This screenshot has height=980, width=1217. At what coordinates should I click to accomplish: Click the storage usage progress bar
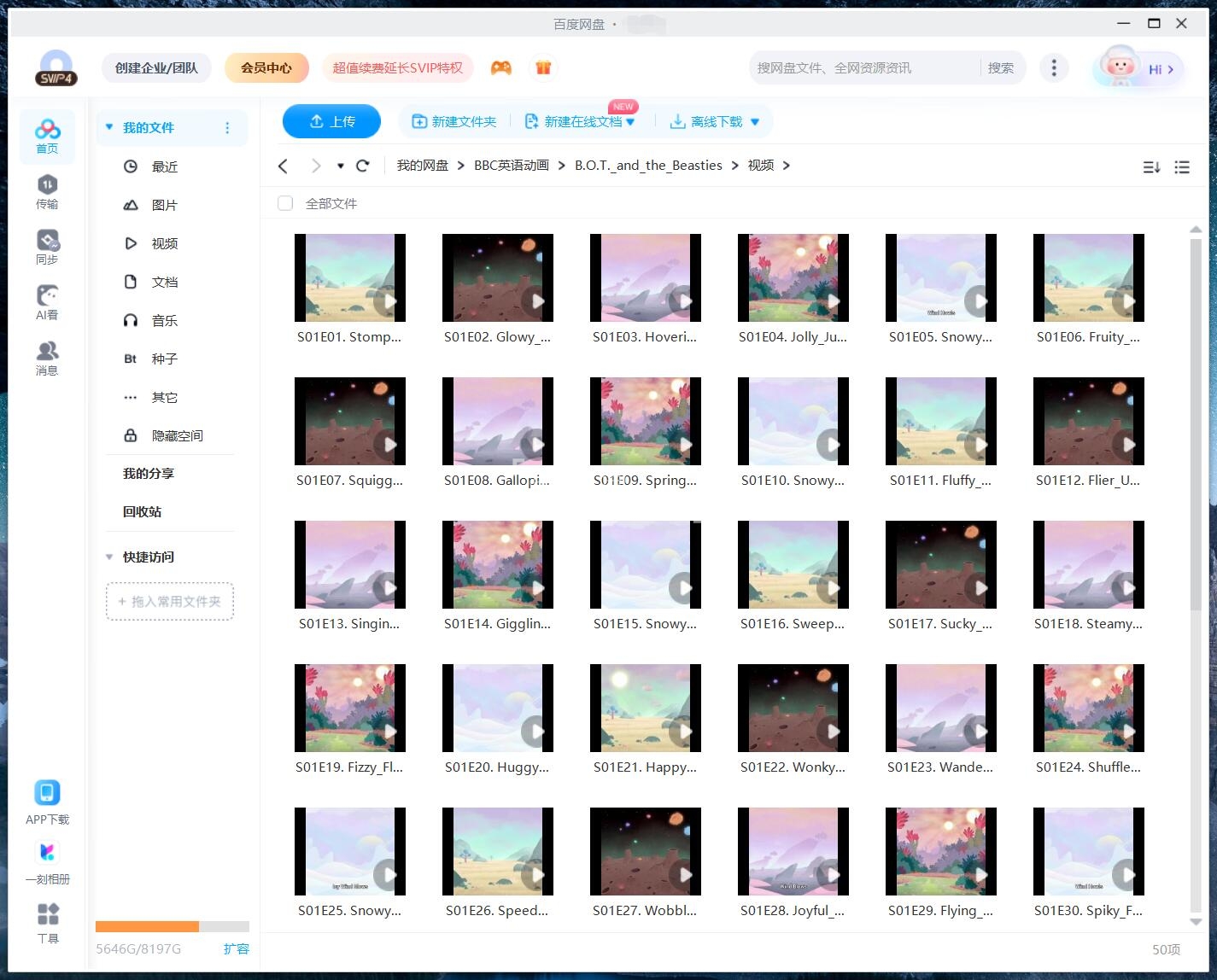[172, 926]
